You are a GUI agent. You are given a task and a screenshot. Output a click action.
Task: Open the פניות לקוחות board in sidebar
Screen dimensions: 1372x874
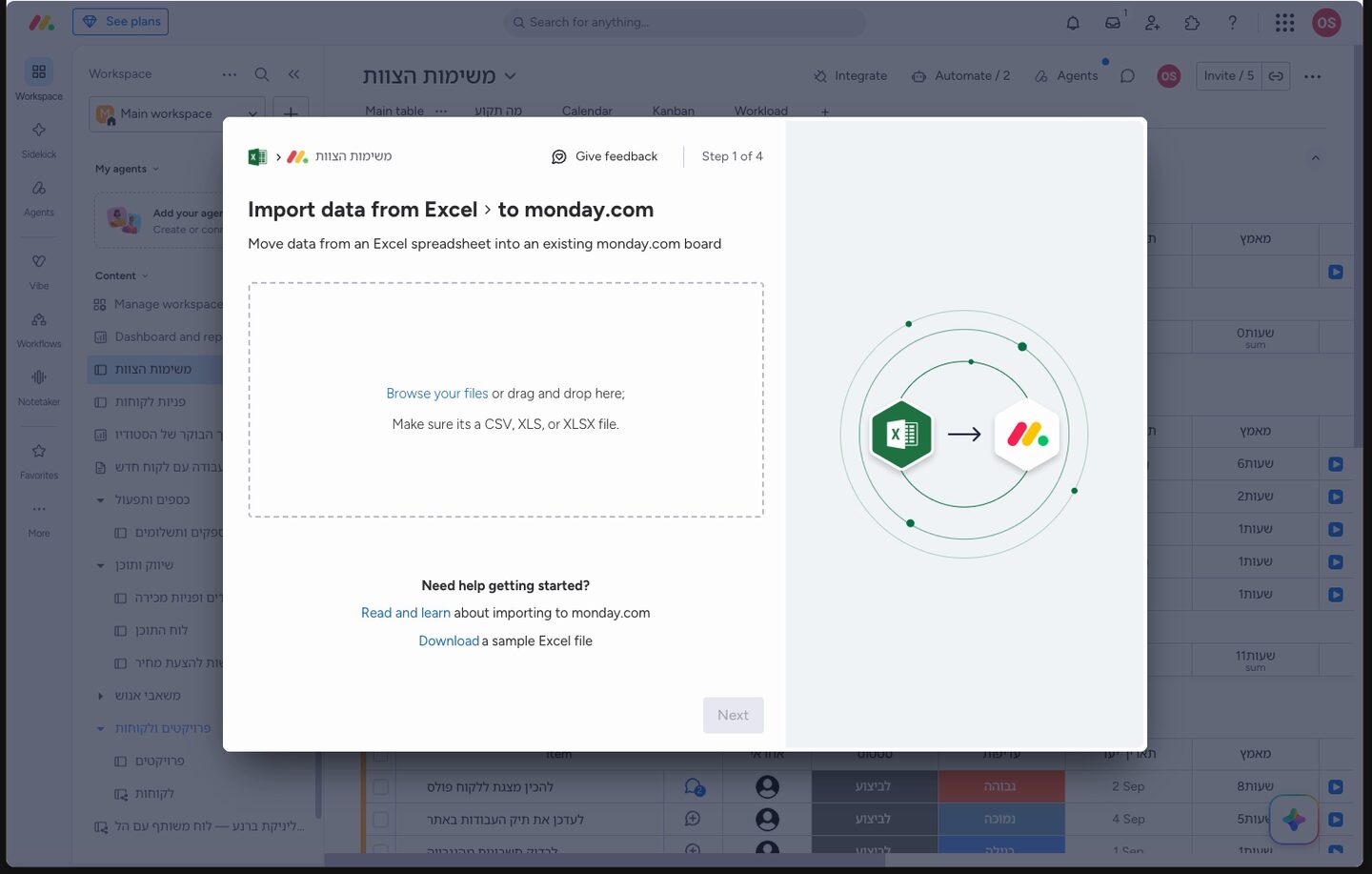[151, 402]
